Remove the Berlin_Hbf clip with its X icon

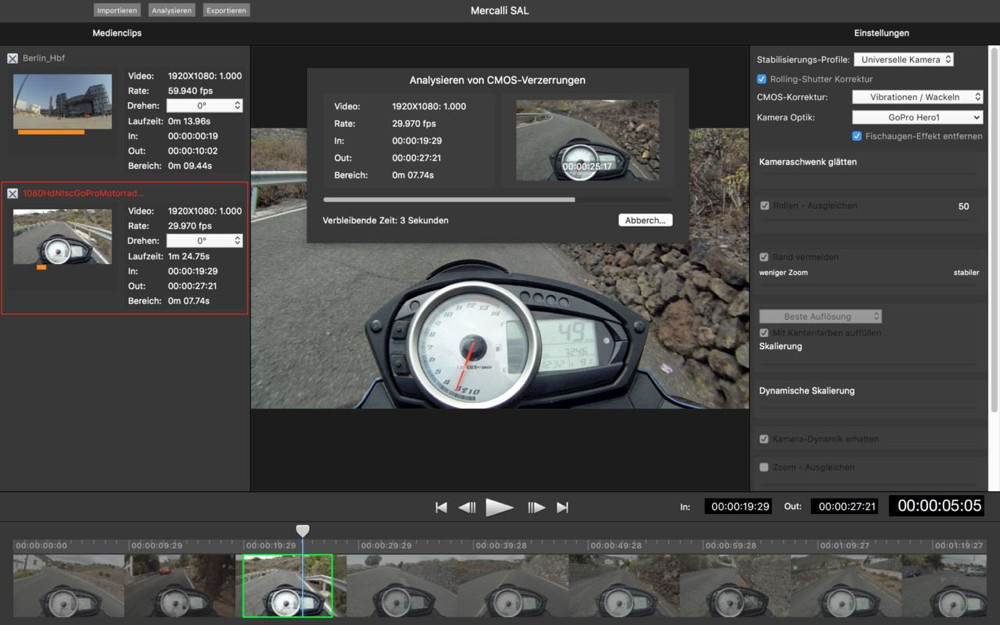point(13,58)
